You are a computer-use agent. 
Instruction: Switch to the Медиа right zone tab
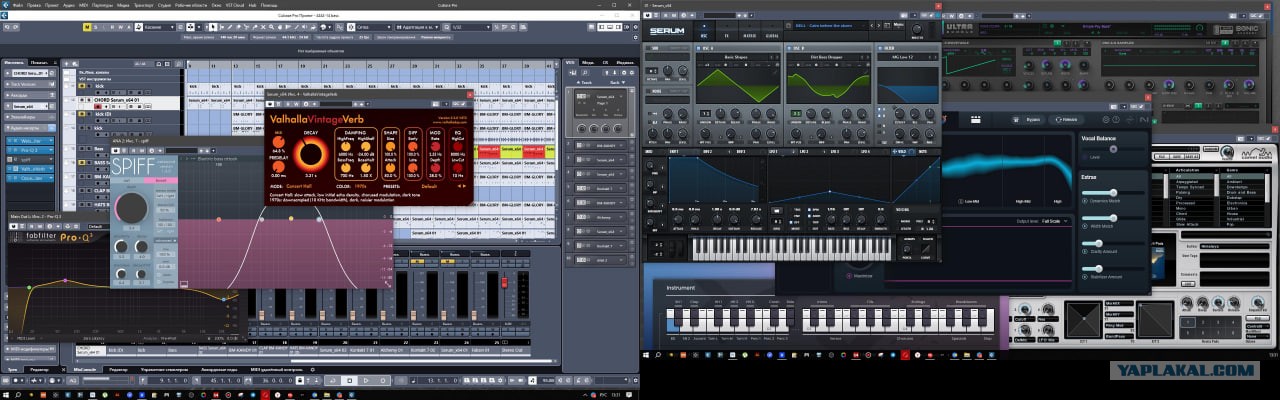[588, 62]
